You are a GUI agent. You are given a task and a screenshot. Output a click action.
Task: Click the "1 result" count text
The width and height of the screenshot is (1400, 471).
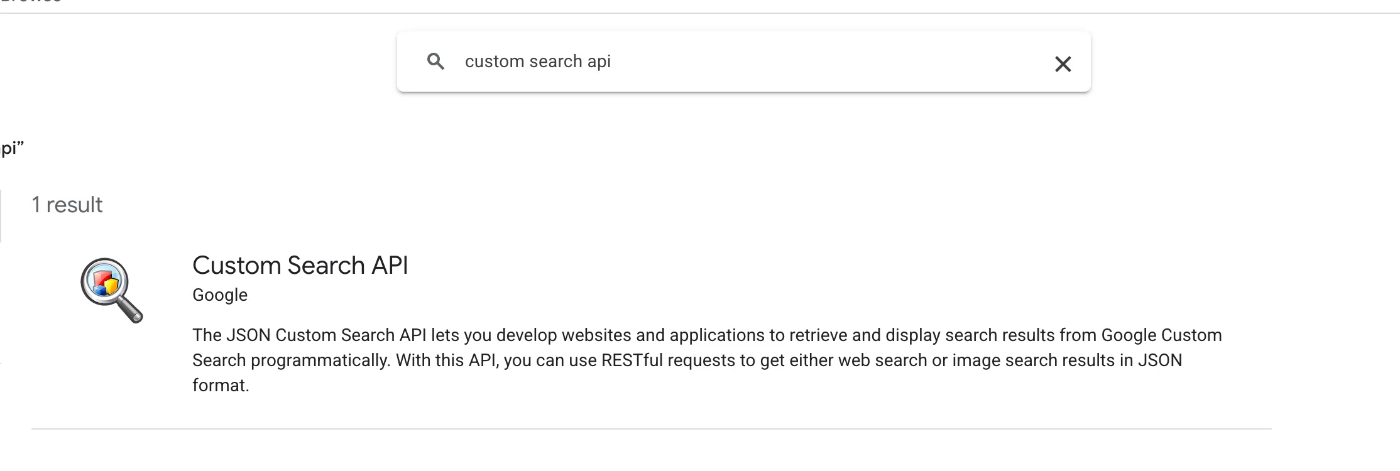67,205
